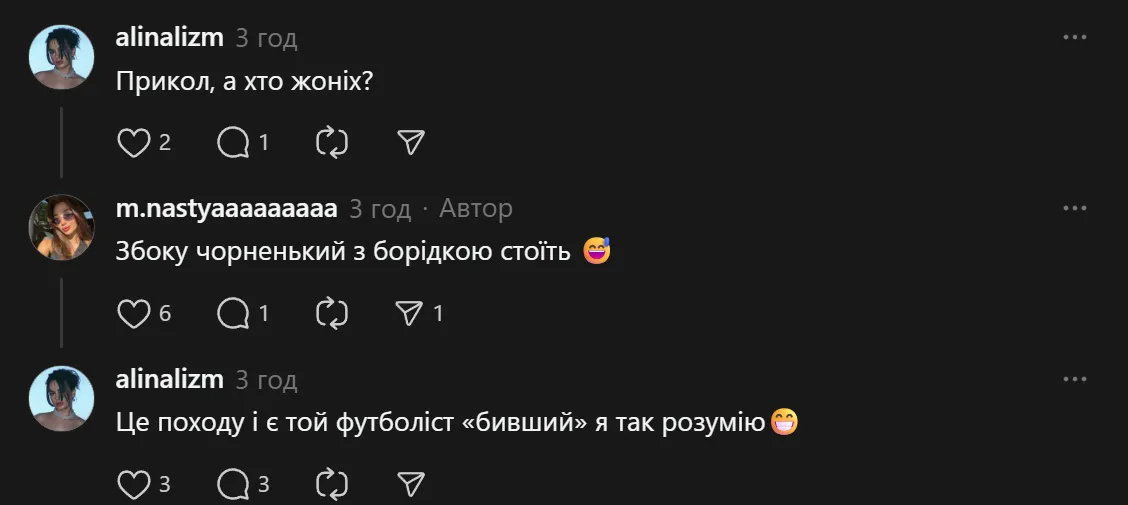The height and width of the screenshot is (505, 1128).
Task: Share the "Прикол, а хто жоніх?" comment
Action: [x=411, y=143]
